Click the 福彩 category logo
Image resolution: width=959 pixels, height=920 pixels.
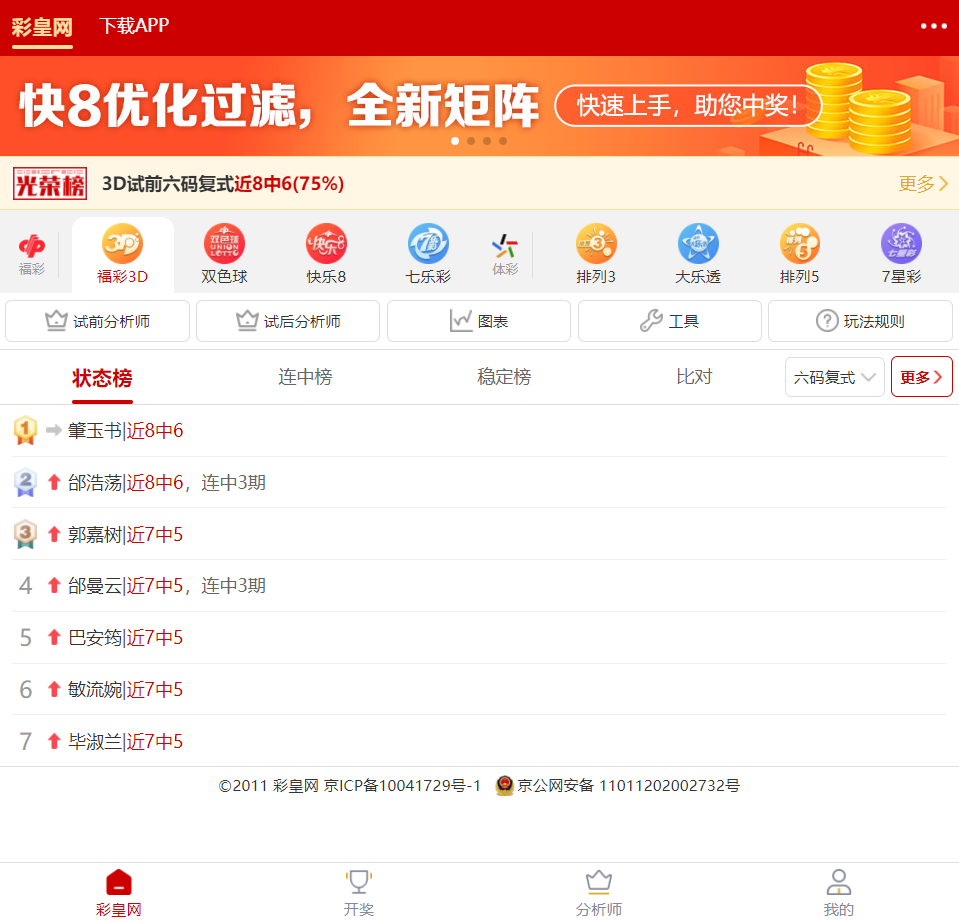(x=32, y=254)
